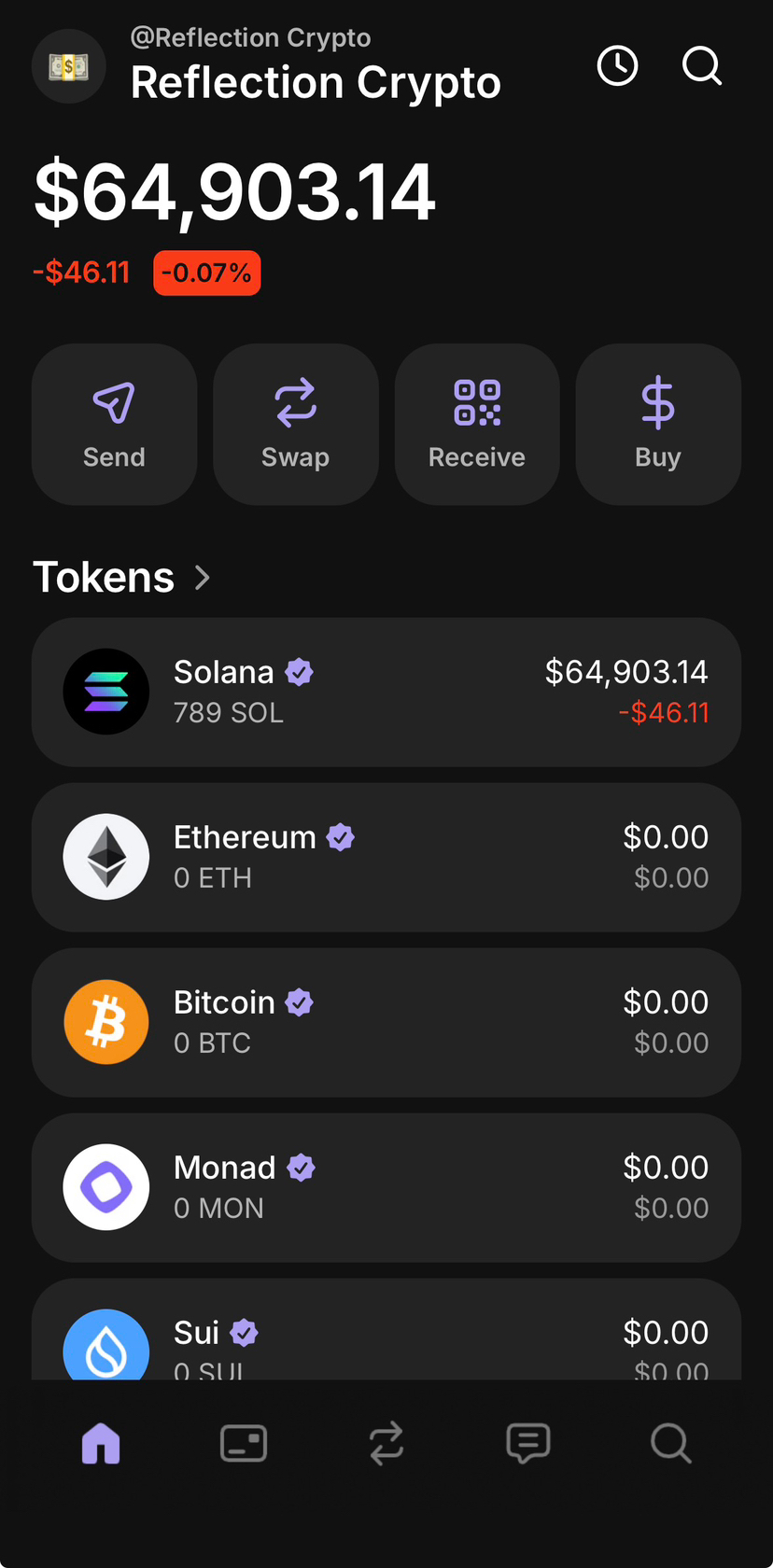
Task: Expand the Tokens list chevron
Action: point(203,578)
